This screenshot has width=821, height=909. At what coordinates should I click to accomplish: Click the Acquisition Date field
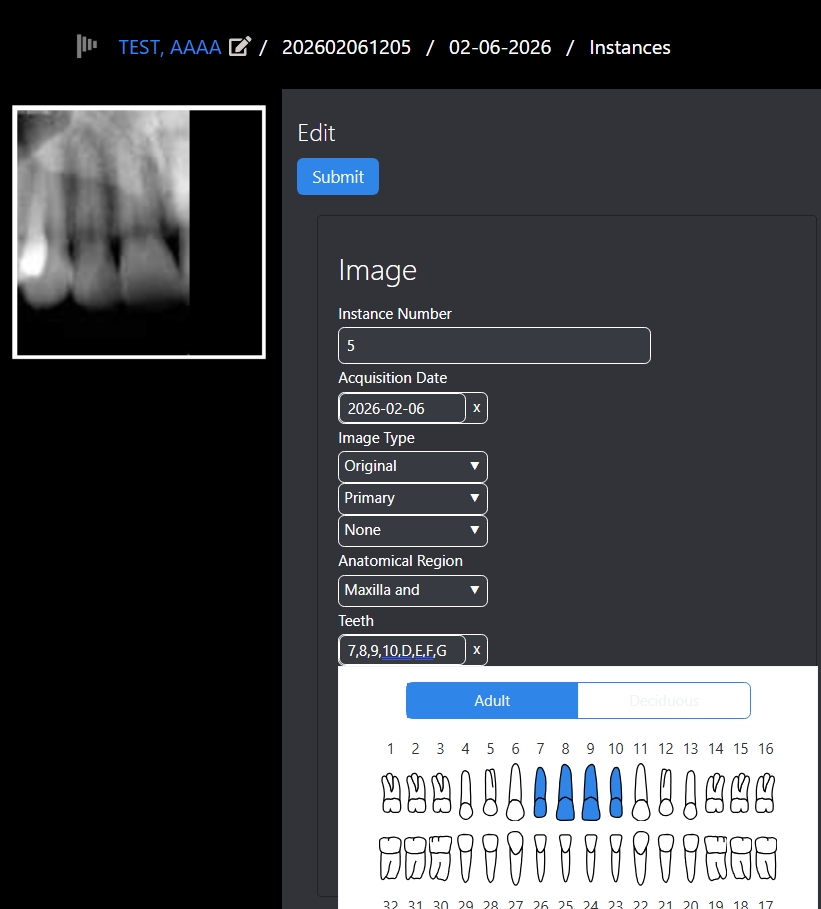(x=402, y=408)
